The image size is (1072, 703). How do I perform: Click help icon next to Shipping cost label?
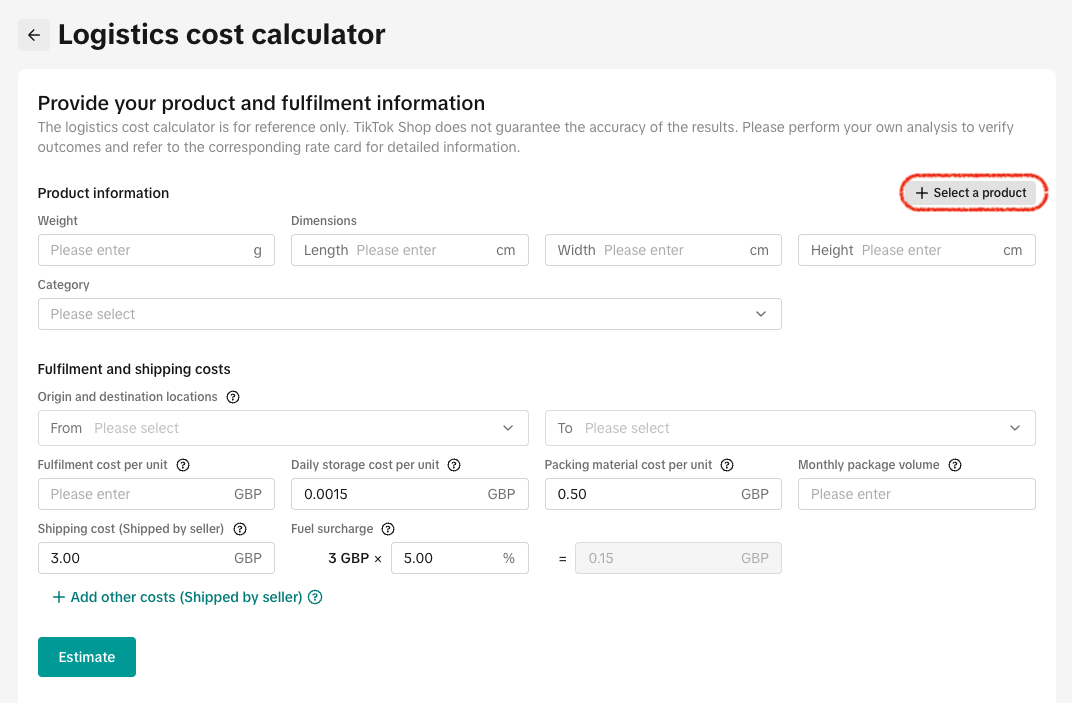(x=241, y=529)
